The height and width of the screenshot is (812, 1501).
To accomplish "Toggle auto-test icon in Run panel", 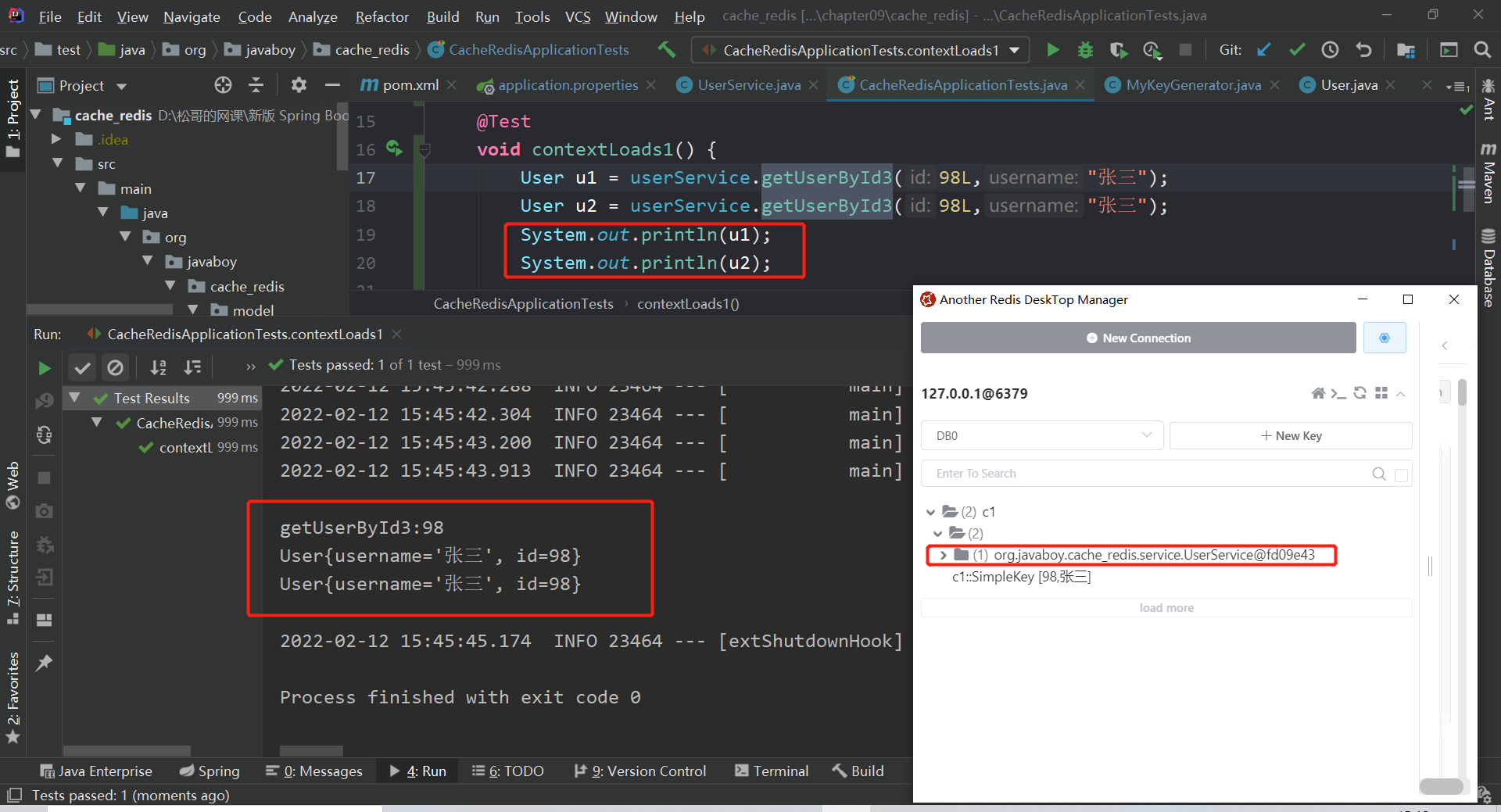I will (45, 435).
